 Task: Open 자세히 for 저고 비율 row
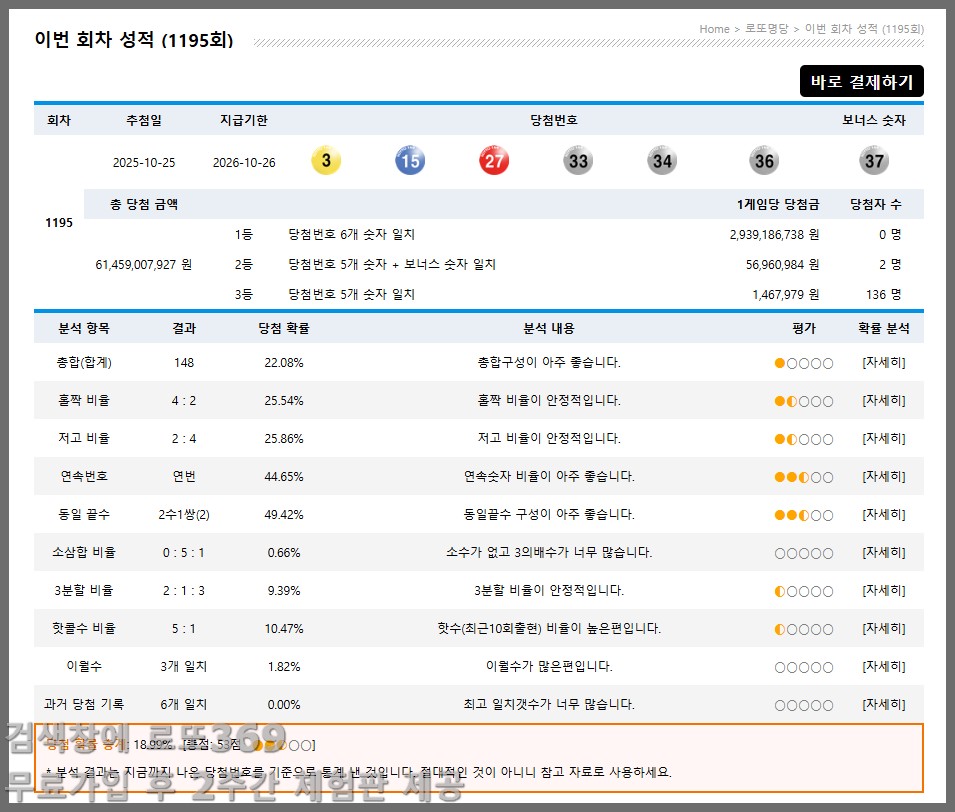884,439
